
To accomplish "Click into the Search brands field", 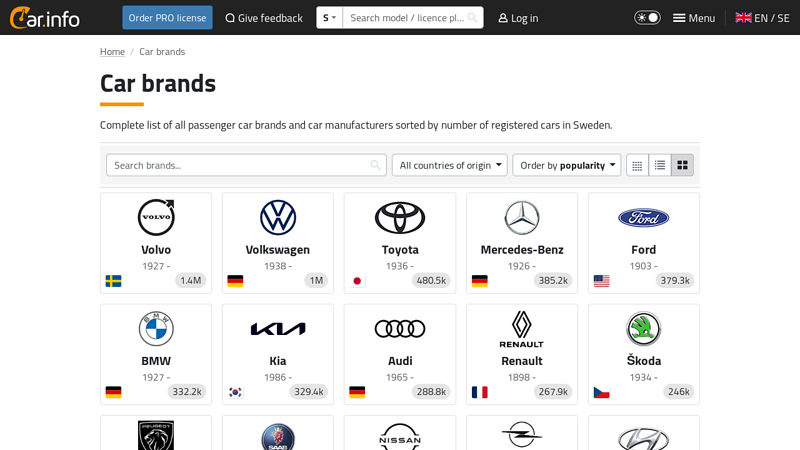I will tap(246, 165).
